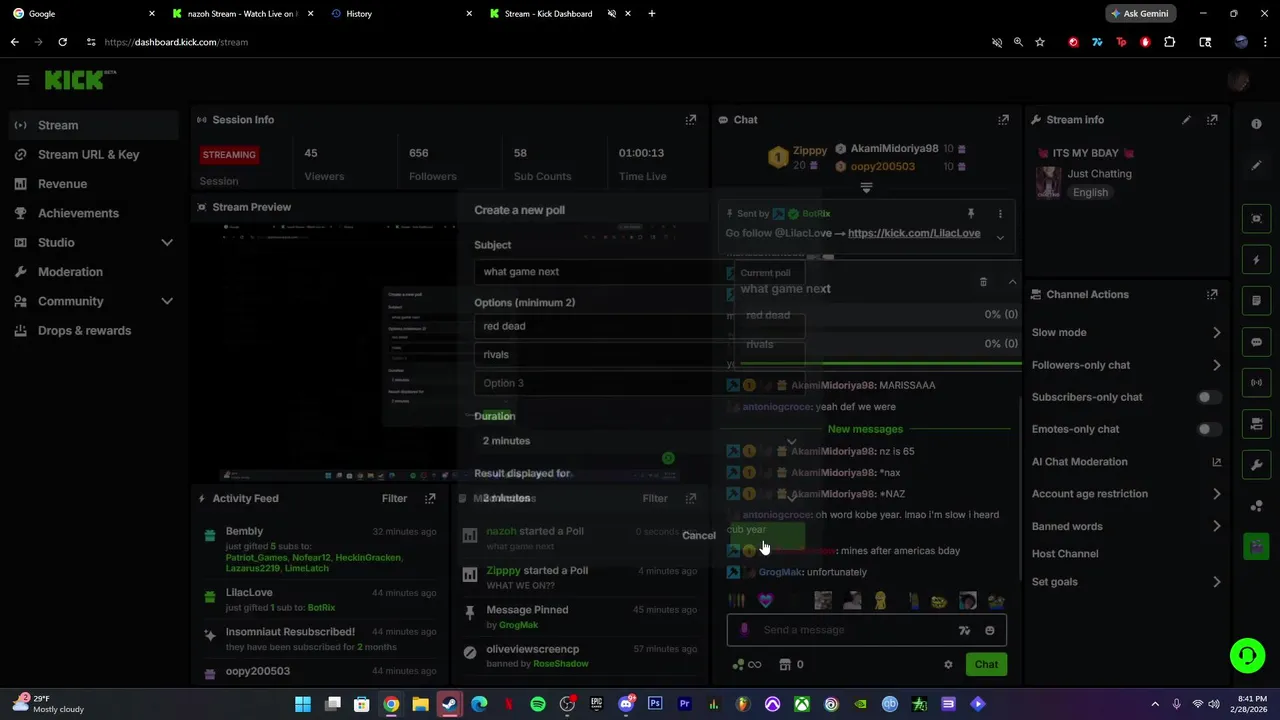
Task: Open Drops & rewards in sidebar
Action: pyautogui.click(x=94, y=331)
